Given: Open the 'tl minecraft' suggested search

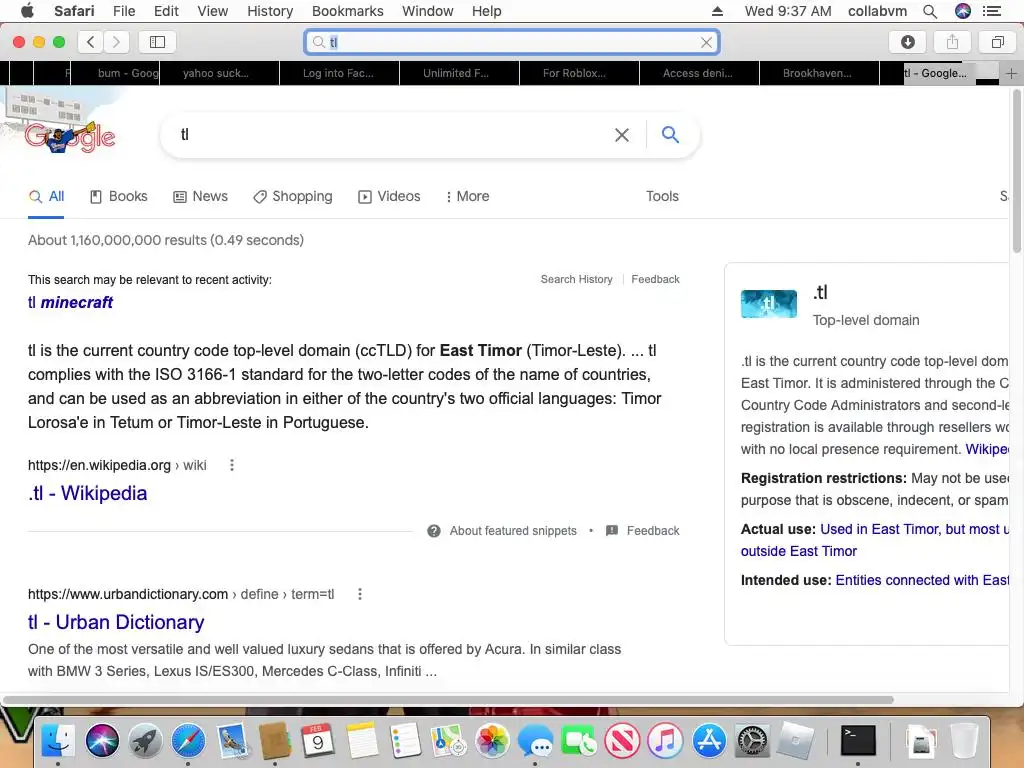Looking at the screenshot, I should point(71,302).
